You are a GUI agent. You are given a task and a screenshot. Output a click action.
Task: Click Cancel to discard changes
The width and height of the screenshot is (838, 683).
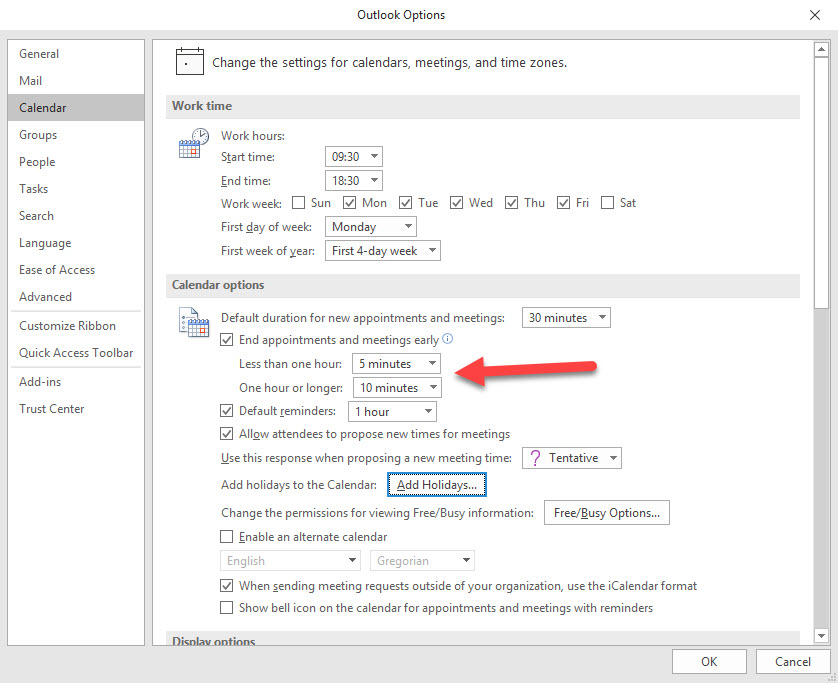click(x=793, y=662)
